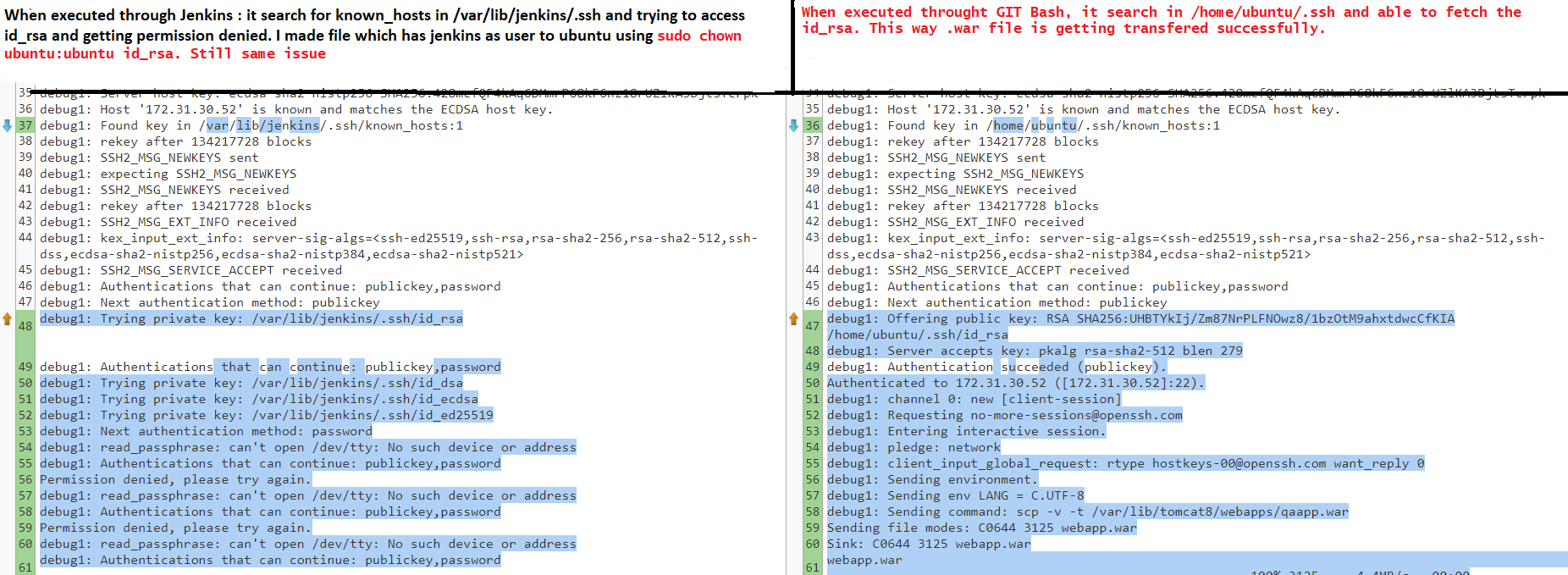
Task: Select 'Trying private key: /var/lib/jenkins/.ssh/id_rsa' line
Action: [x=251, y=318]
